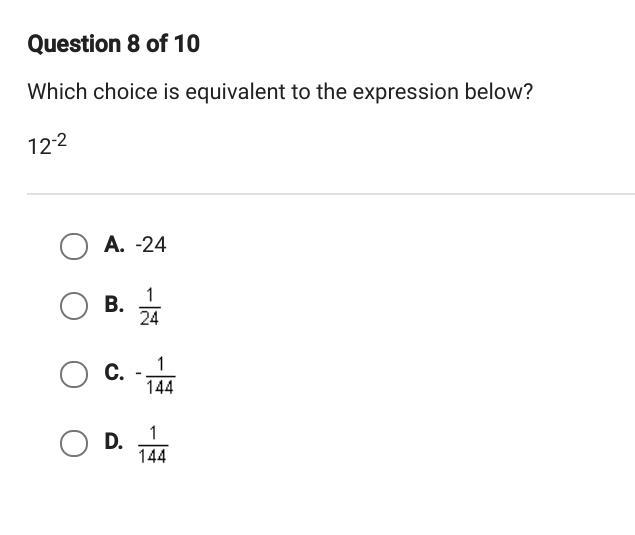Click the "Question 8 of 10" heading
This screenshot has width=635, height=535.
(113, 44)
